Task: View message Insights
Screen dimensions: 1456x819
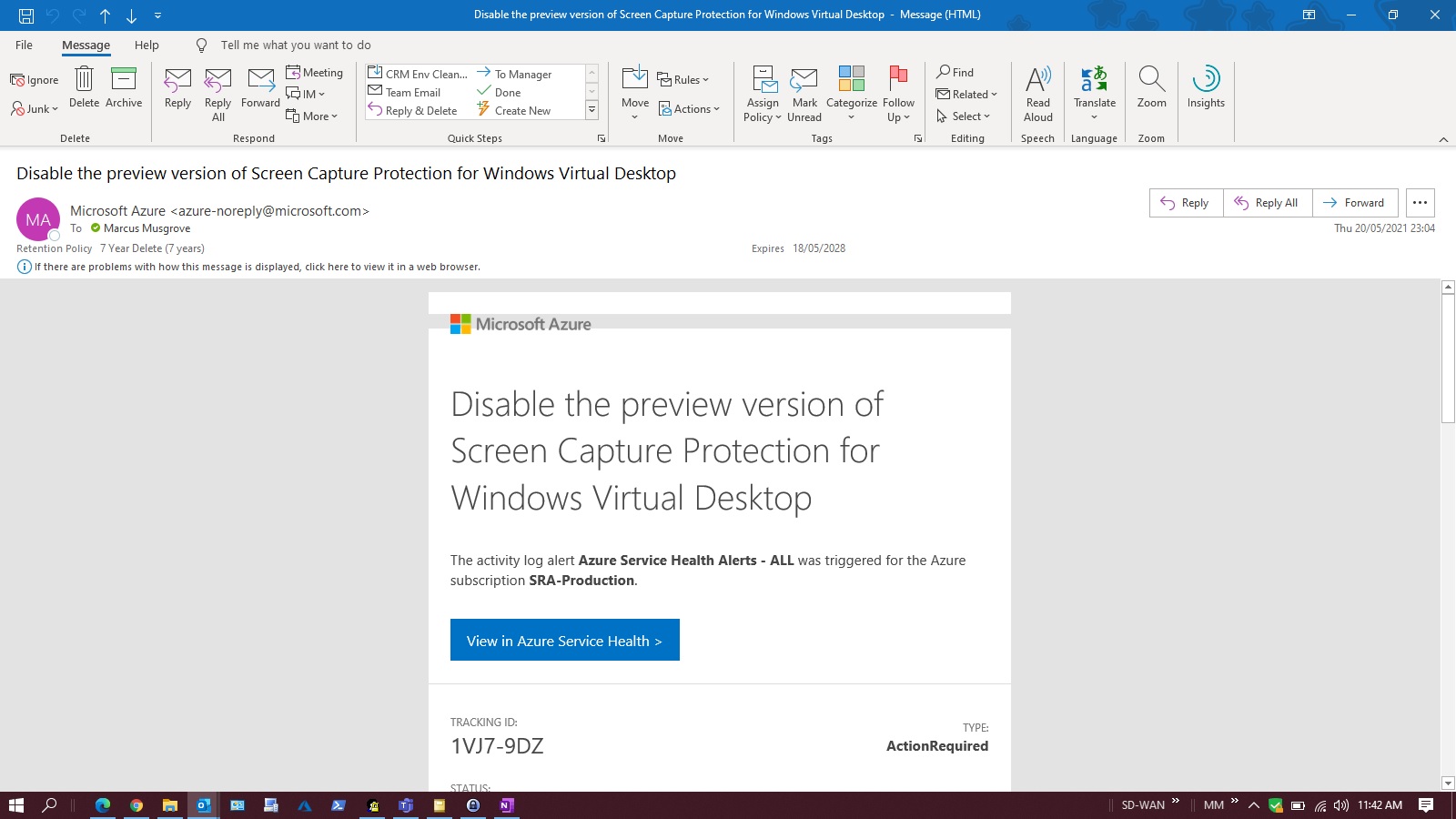Action: point(1205,91)
